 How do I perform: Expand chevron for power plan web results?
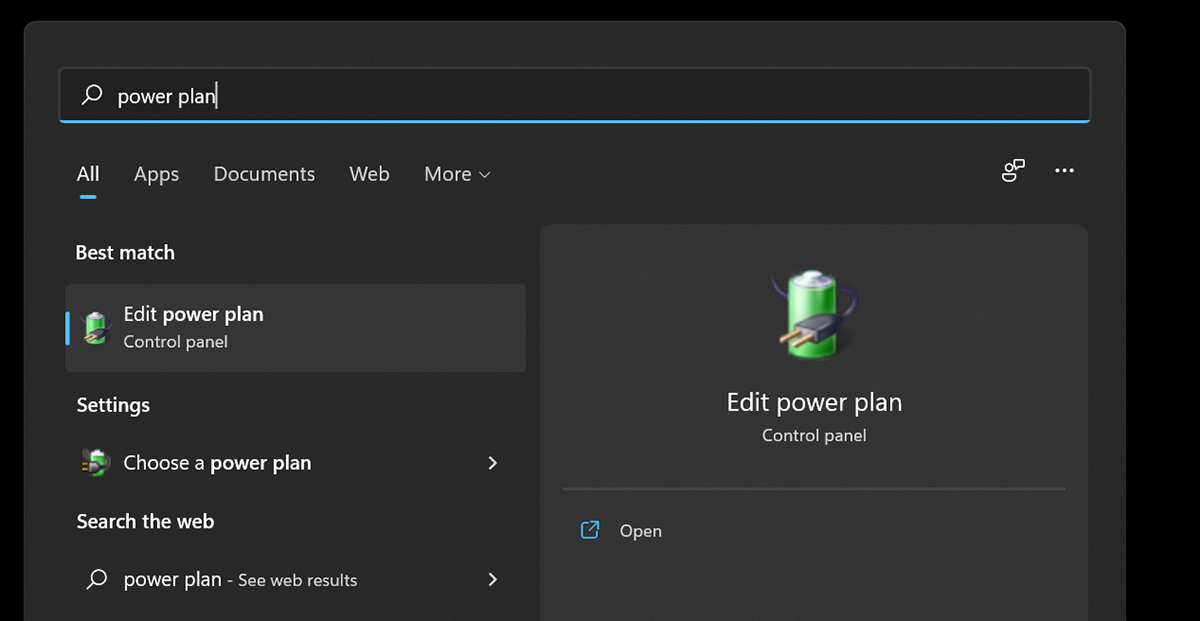[x=492, y=579]
